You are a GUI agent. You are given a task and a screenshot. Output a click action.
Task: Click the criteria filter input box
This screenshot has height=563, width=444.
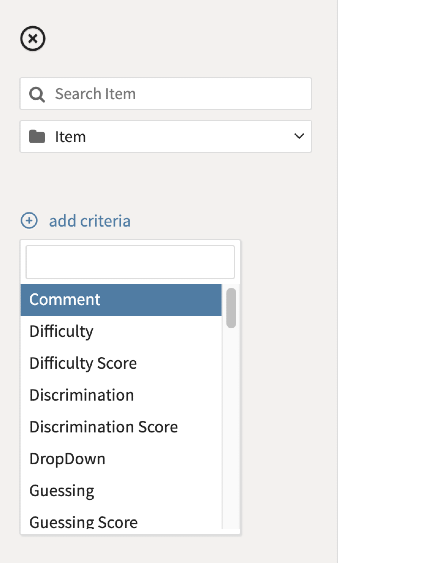[130, 262]
